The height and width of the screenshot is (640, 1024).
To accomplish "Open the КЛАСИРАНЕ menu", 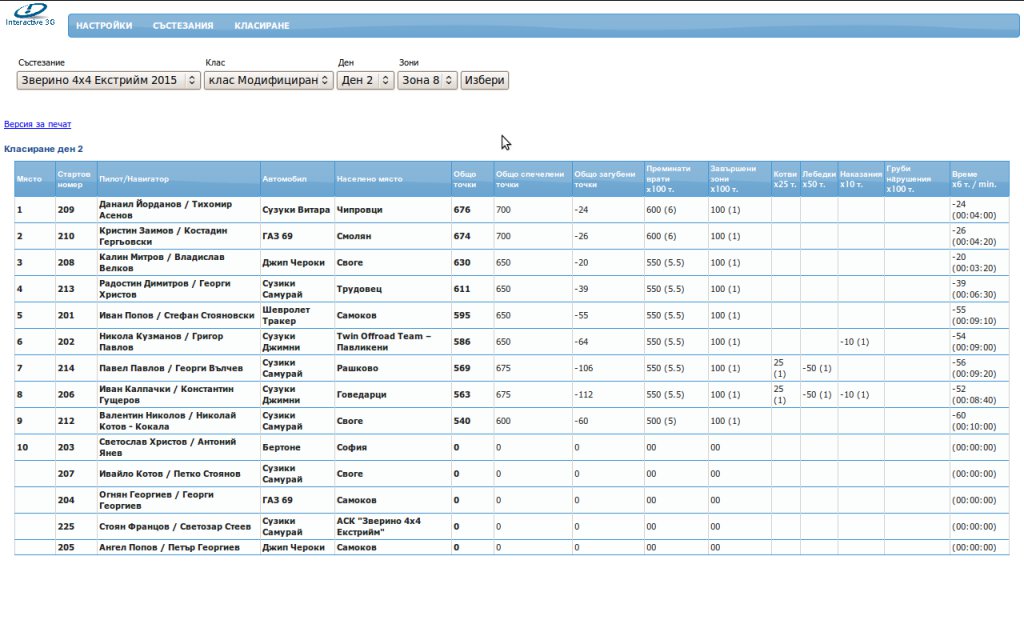I will (x=262, y=26).
